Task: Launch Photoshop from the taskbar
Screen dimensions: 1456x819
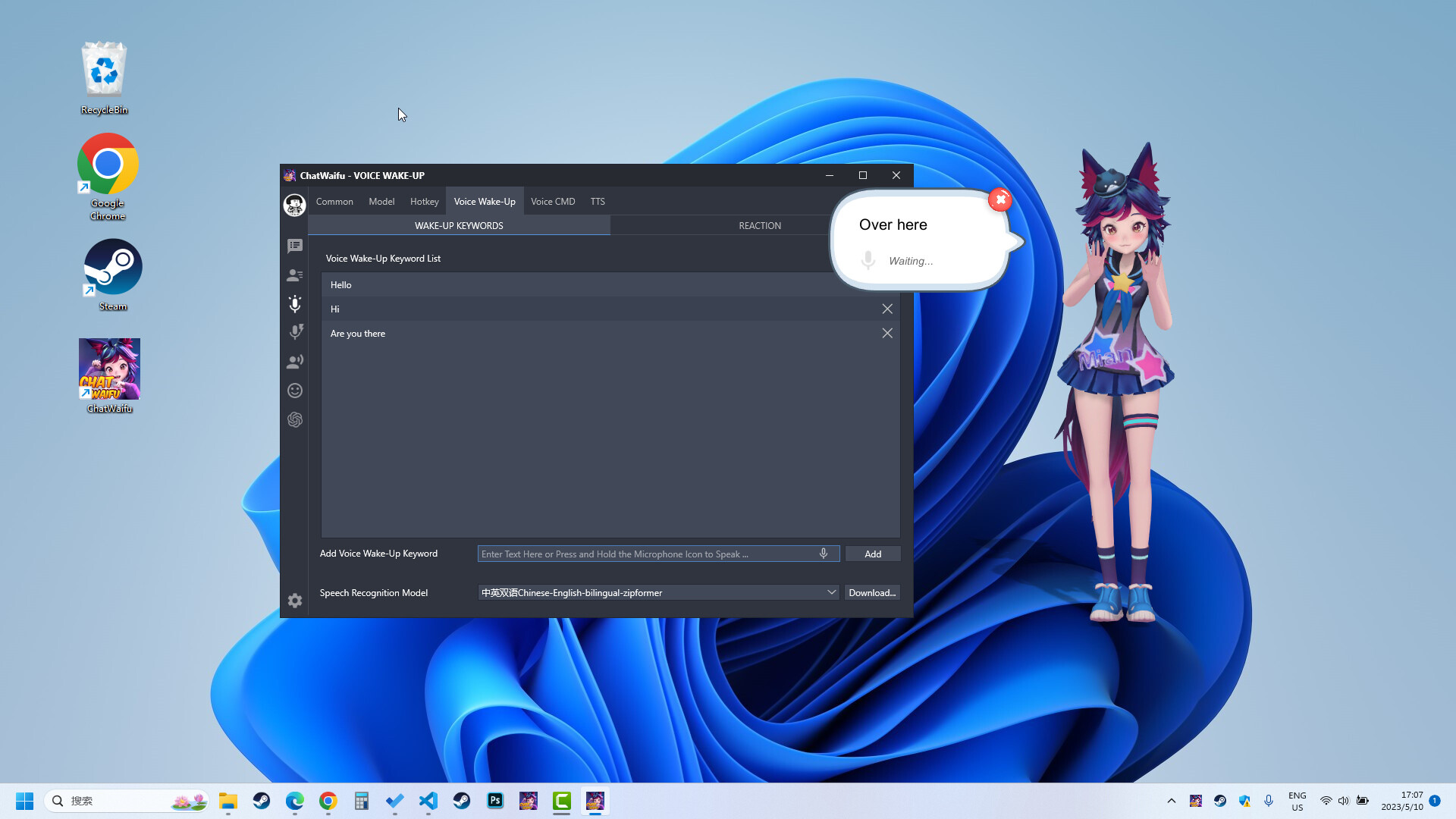Action: [495, 801]
